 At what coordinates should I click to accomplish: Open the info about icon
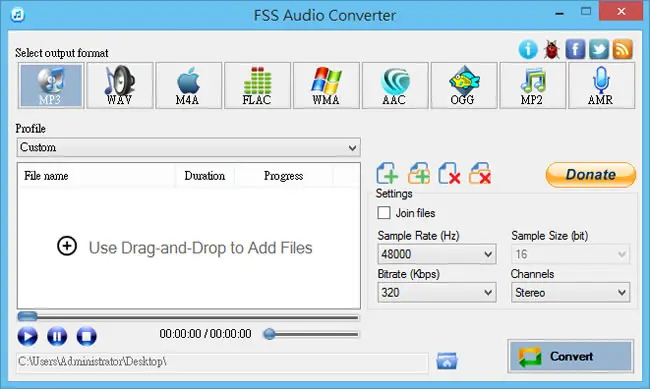(528, 50)
